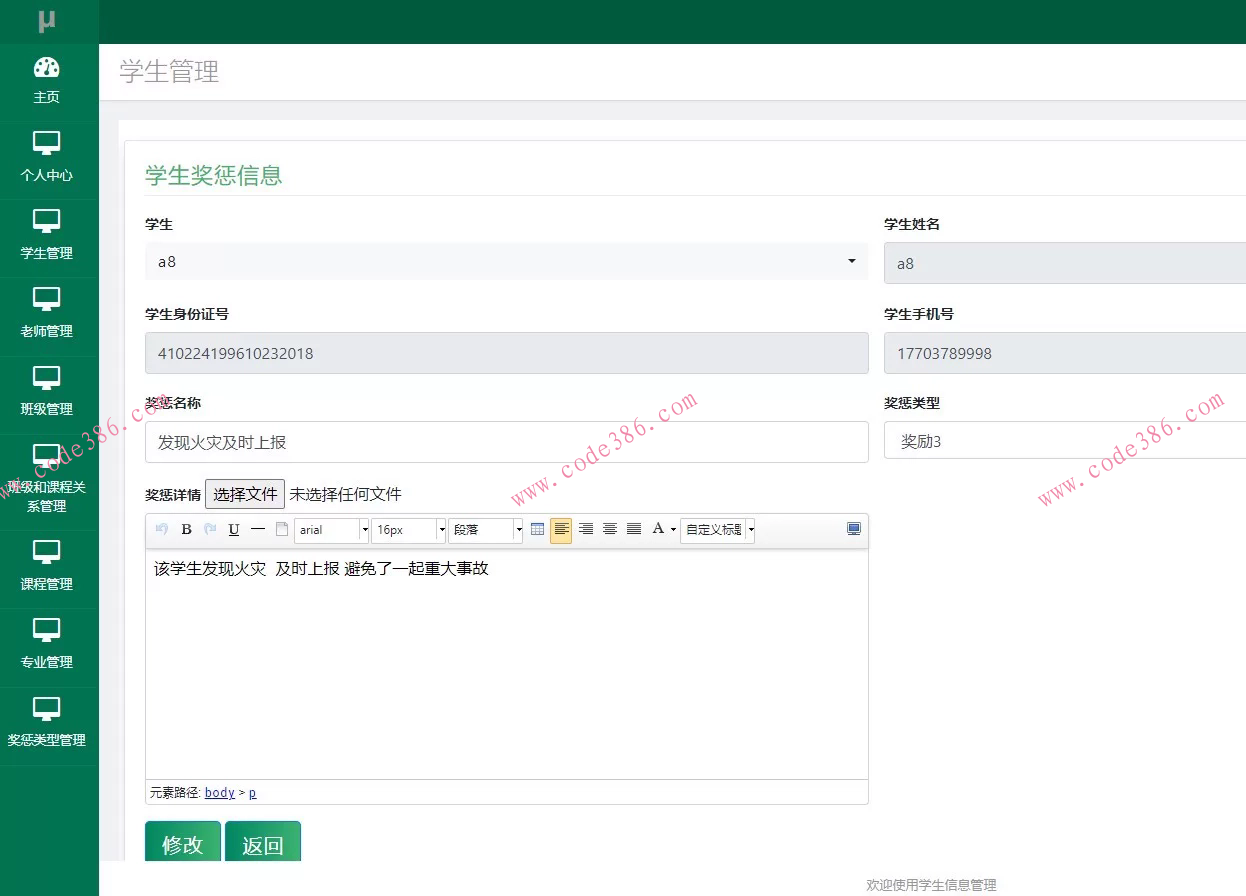The height and width of the screenshot is (896, 1246).
Task: Toggle underline formatting in the editor
Action: pyautogui.click(x=233, y=530)
